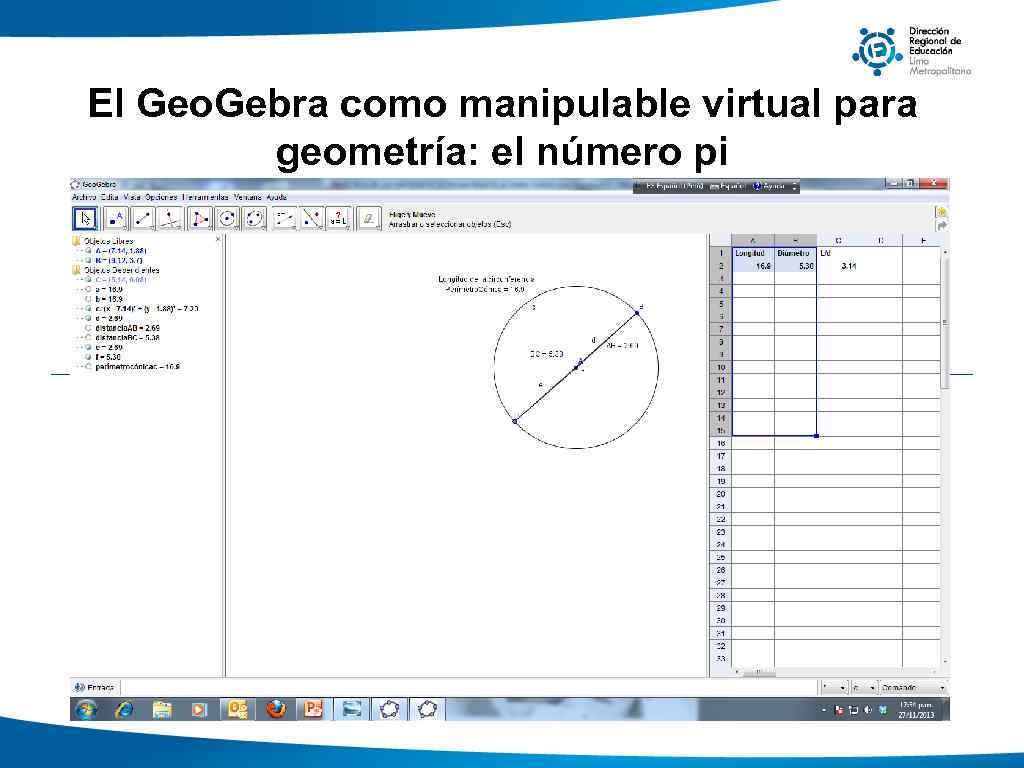1024x768 pixels.
Task: Click the Entrada help icon
Action: [x=79, y=688]
